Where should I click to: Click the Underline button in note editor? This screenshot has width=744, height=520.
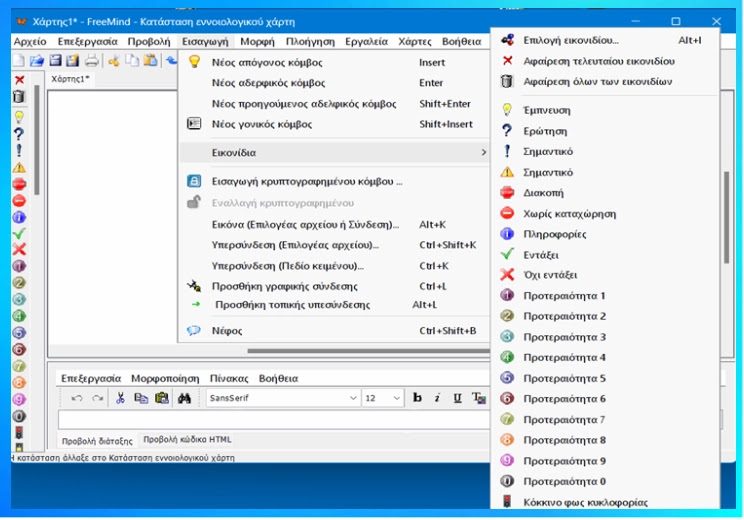tap(457, 398)
